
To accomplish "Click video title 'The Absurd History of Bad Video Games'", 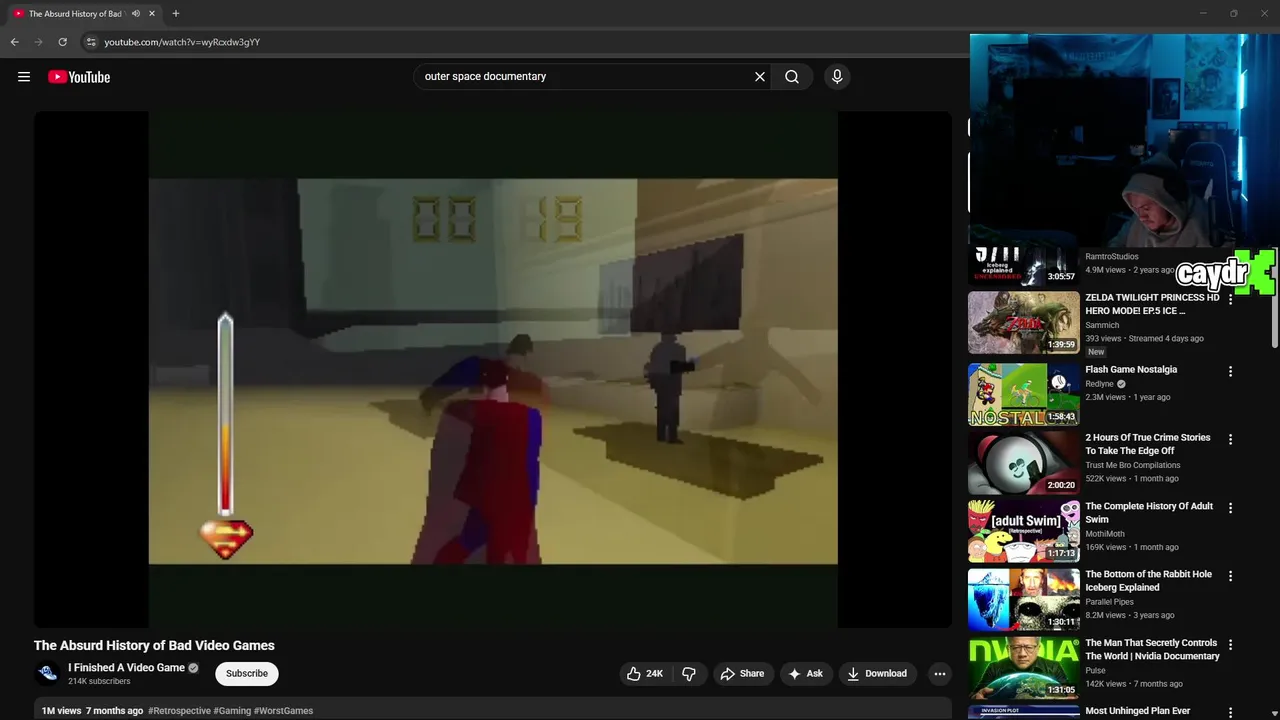I will coord(154,646).
